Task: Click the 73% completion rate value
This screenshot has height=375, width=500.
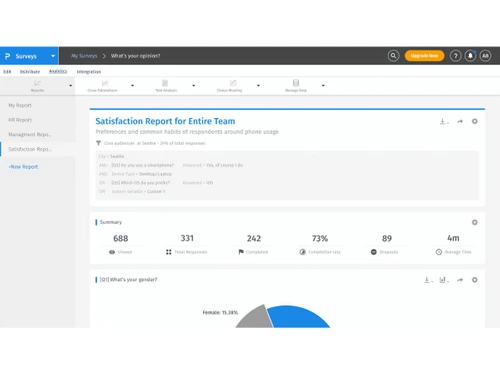Action: (320, 238)
